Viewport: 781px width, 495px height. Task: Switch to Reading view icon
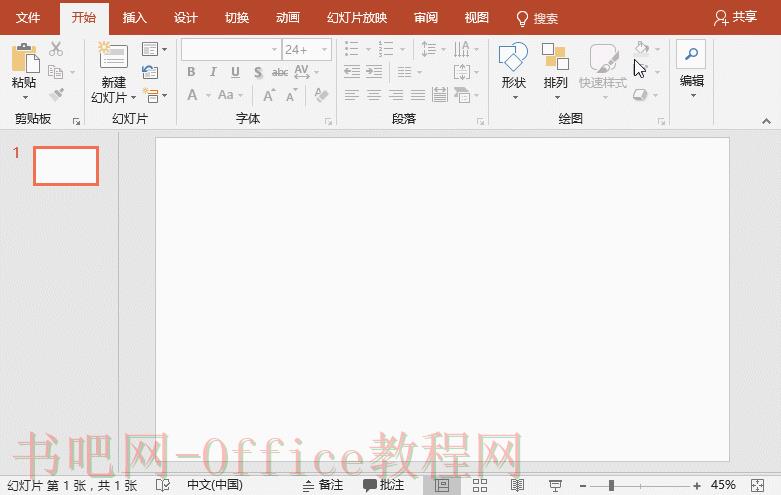coord(517,485)
